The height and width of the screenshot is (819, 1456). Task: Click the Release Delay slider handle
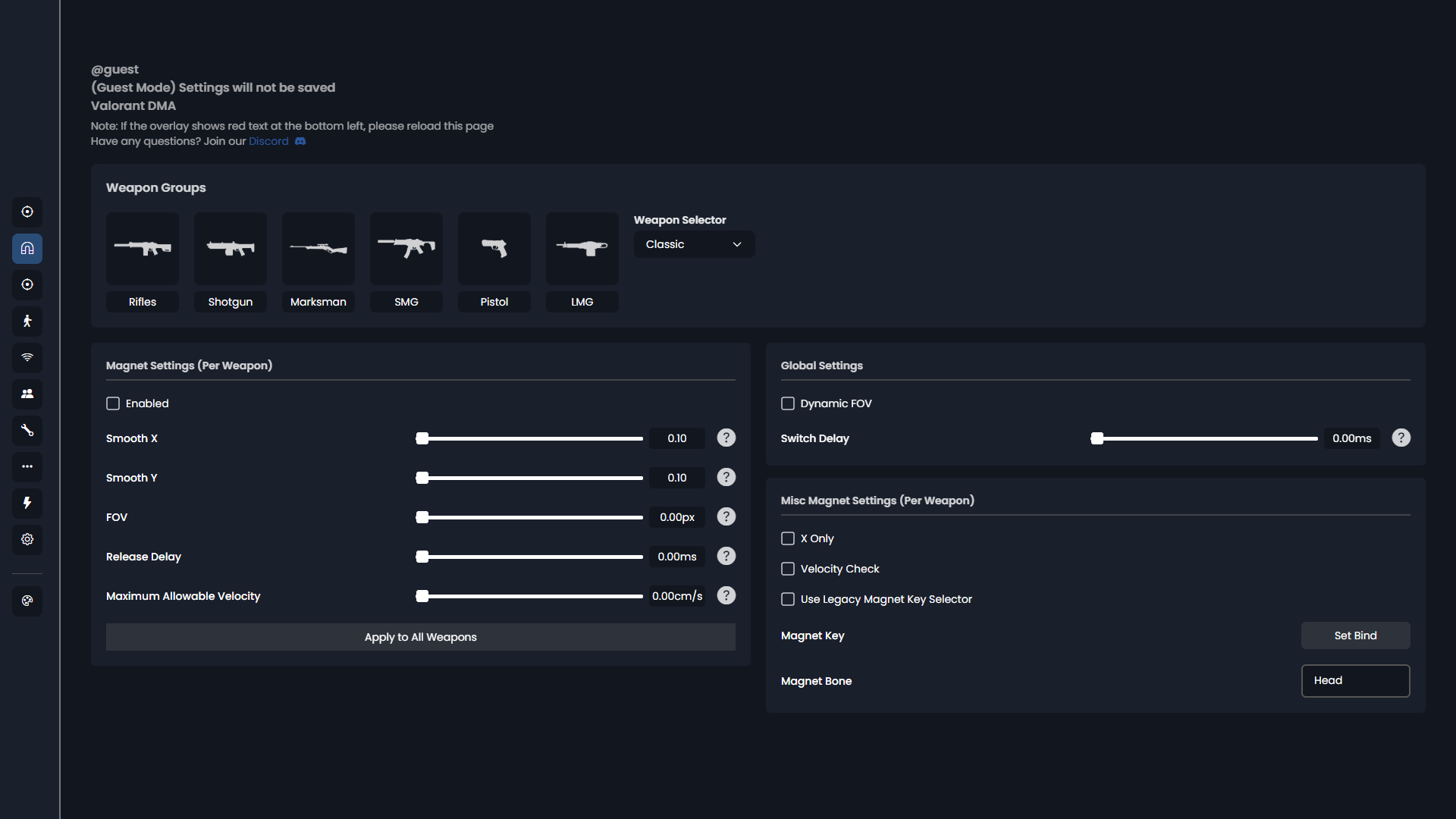click(422, 557)
